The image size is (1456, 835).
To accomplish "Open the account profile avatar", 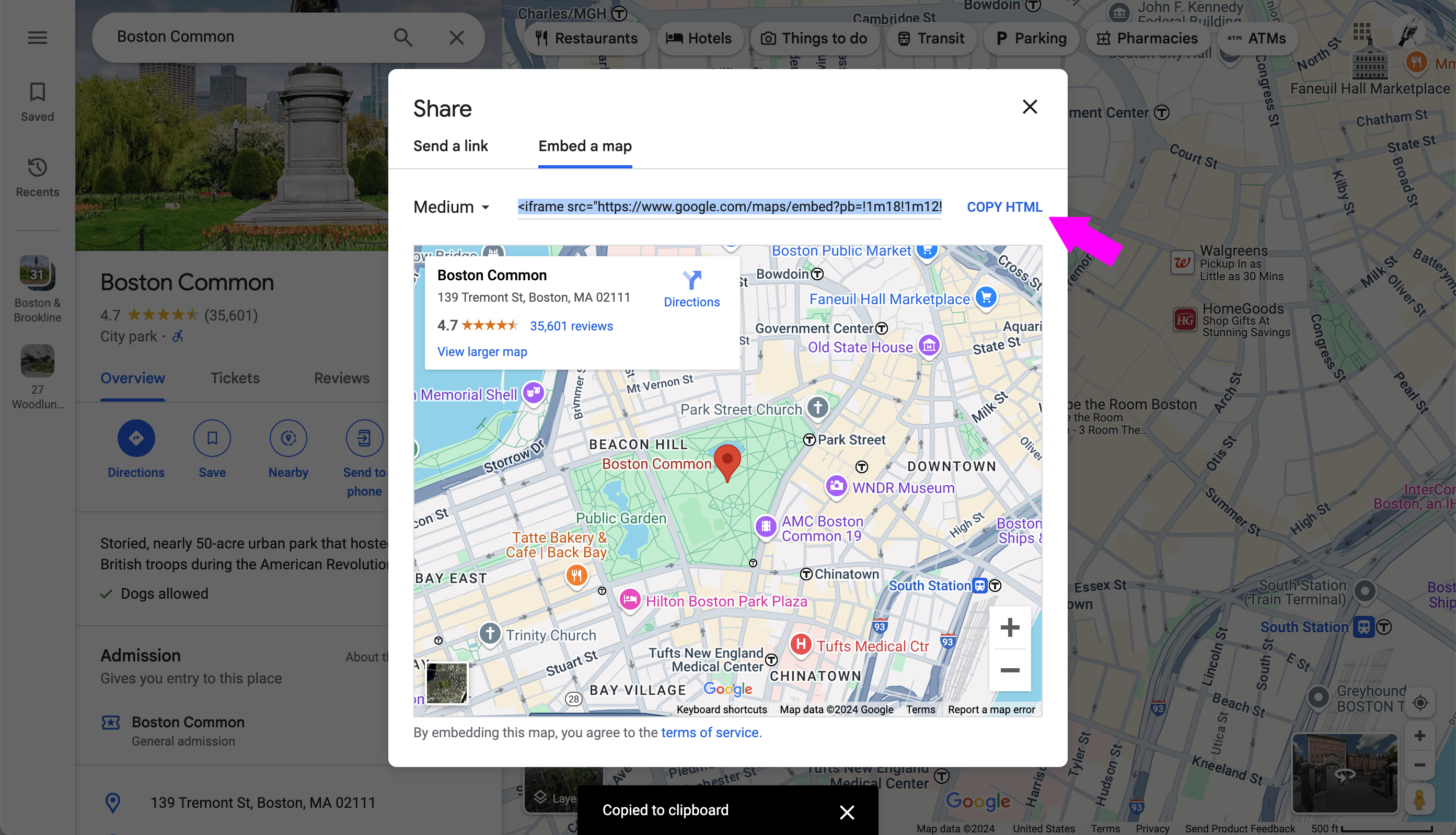I will pyautogui.click(x=1408, y=32).
